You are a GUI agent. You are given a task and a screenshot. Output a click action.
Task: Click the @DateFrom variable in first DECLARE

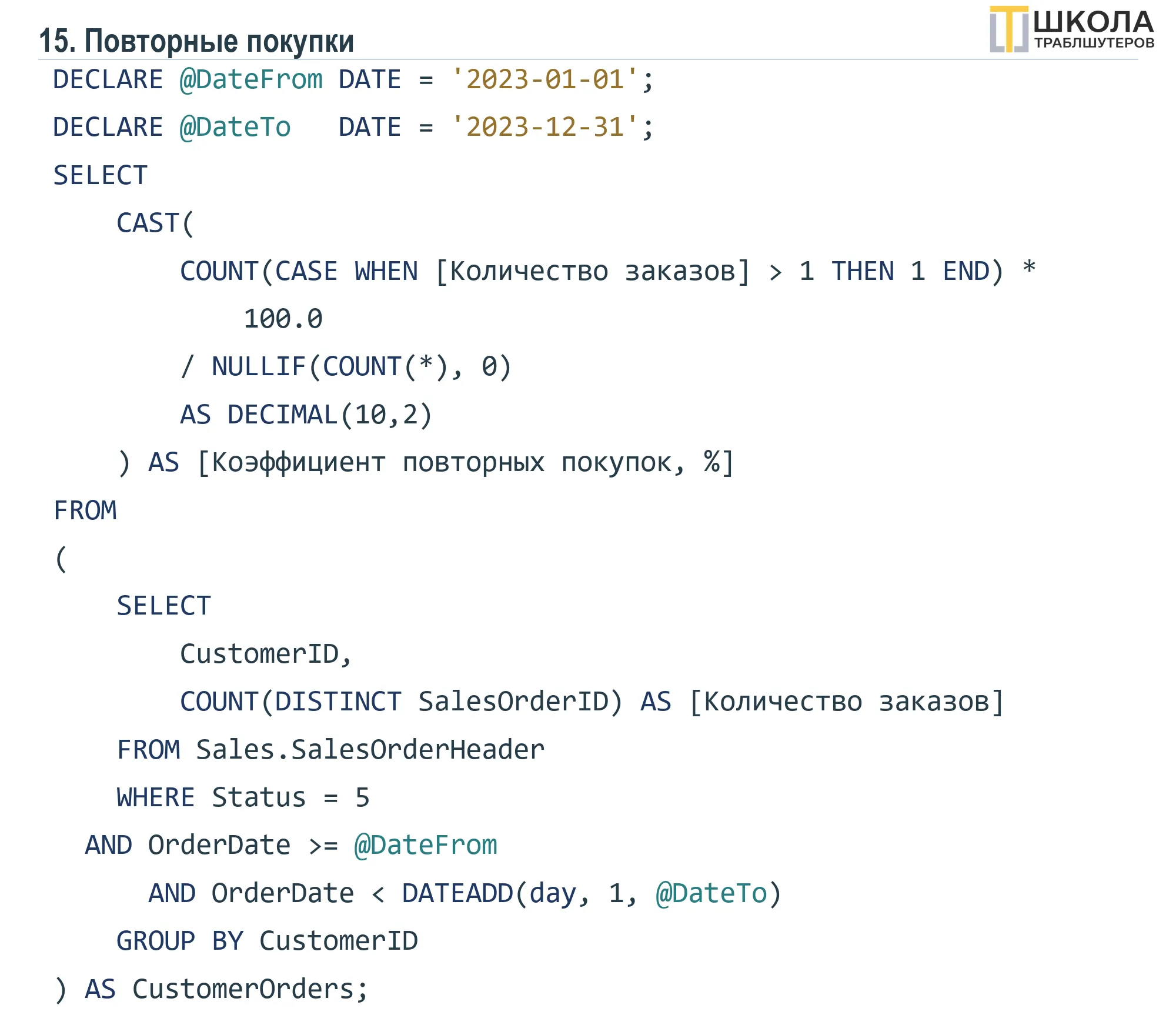251,79
